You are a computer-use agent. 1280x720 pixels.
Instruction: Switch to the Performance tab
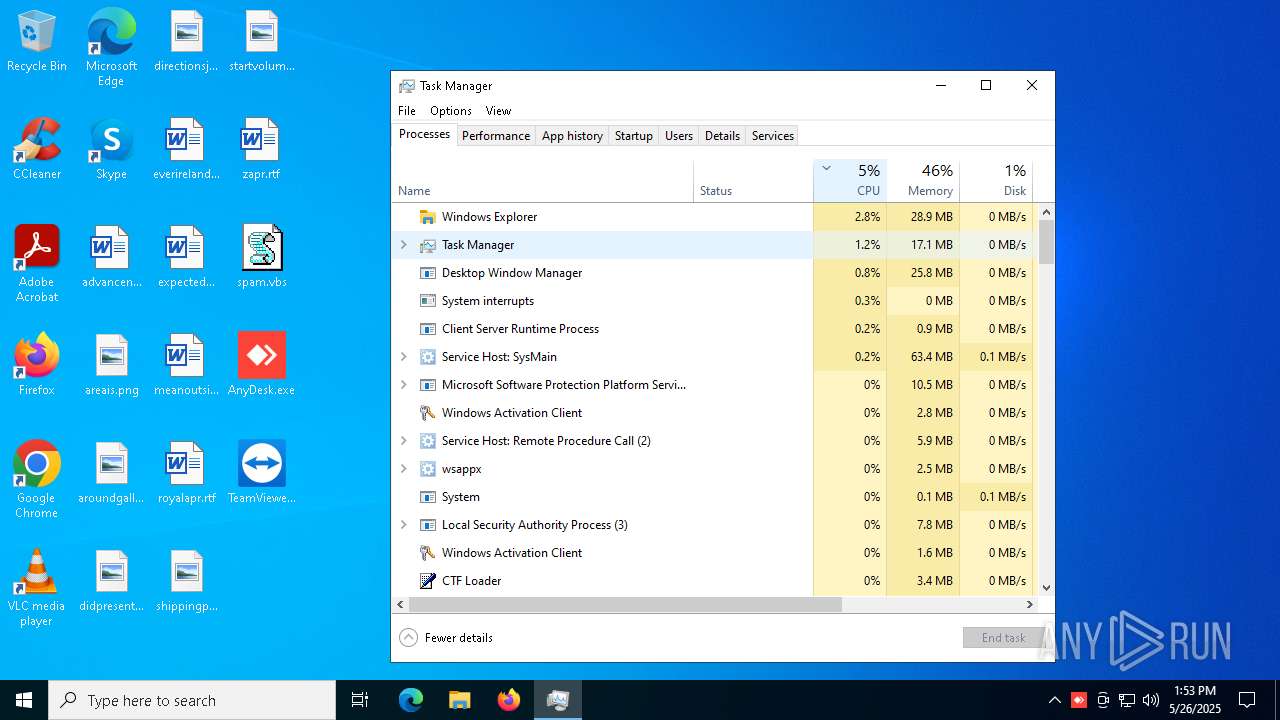[x=496, y=136]
